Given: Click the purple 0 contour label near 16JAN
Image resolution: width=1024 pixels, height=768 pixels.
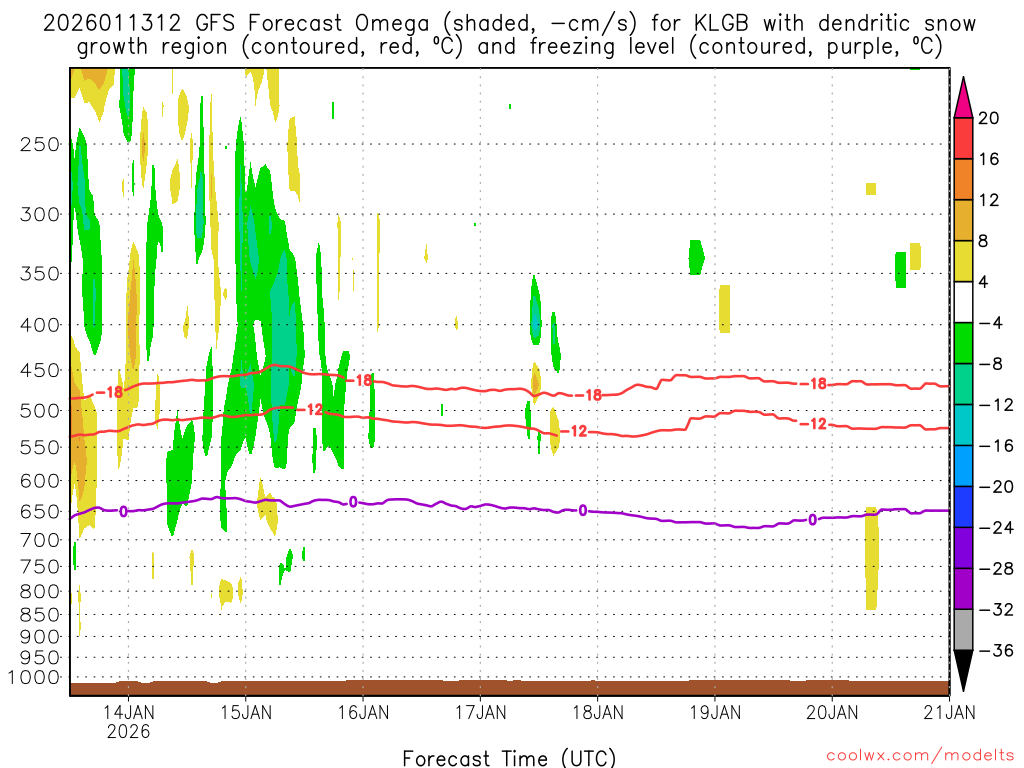Looking at the screenshot, I should point(353,502).
